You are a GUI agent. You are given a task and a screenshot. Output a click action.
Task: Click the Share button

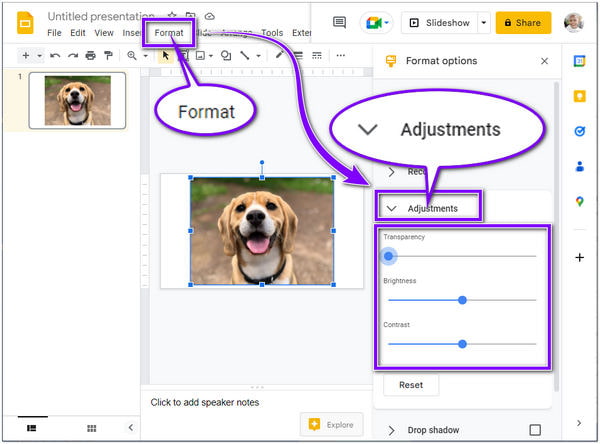pos(523,23)
